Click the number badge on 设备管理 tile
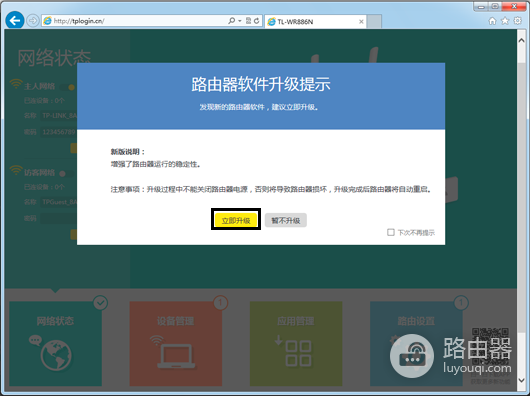530x396 pixels. coord(221,303)
